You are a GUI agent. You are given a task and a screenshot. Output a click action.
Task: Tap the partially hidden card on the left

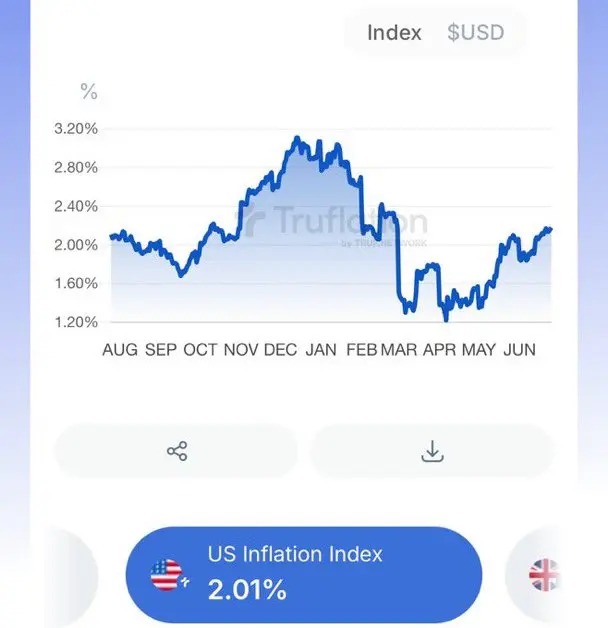tap(70, 577)
